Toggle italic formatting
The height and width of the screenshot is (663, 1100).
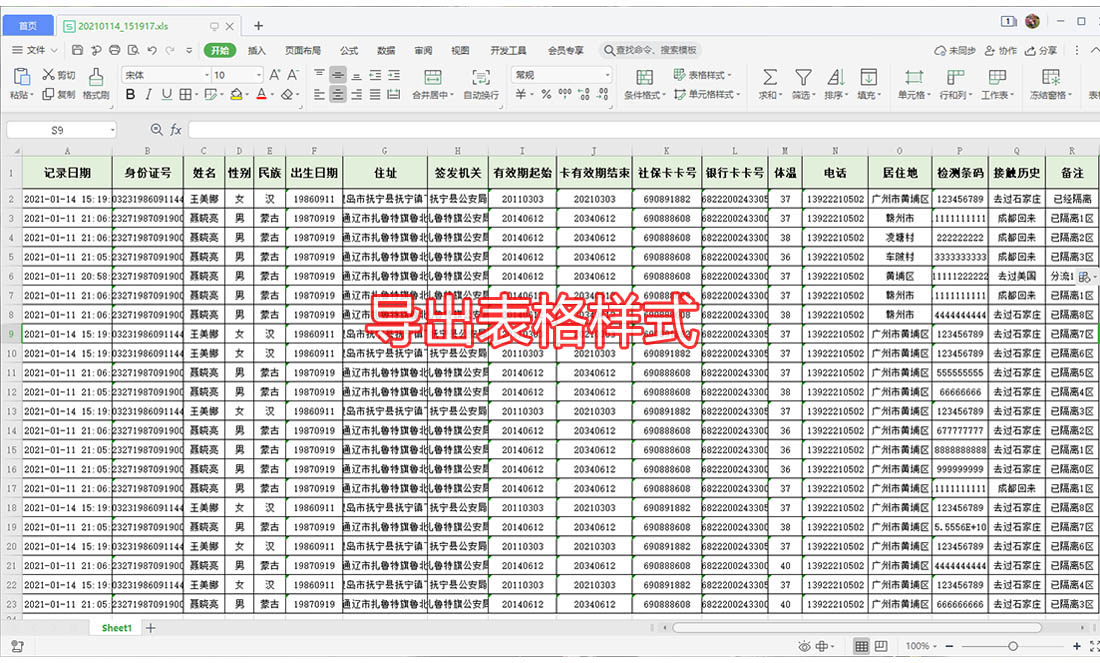click(x=147, y=93)
